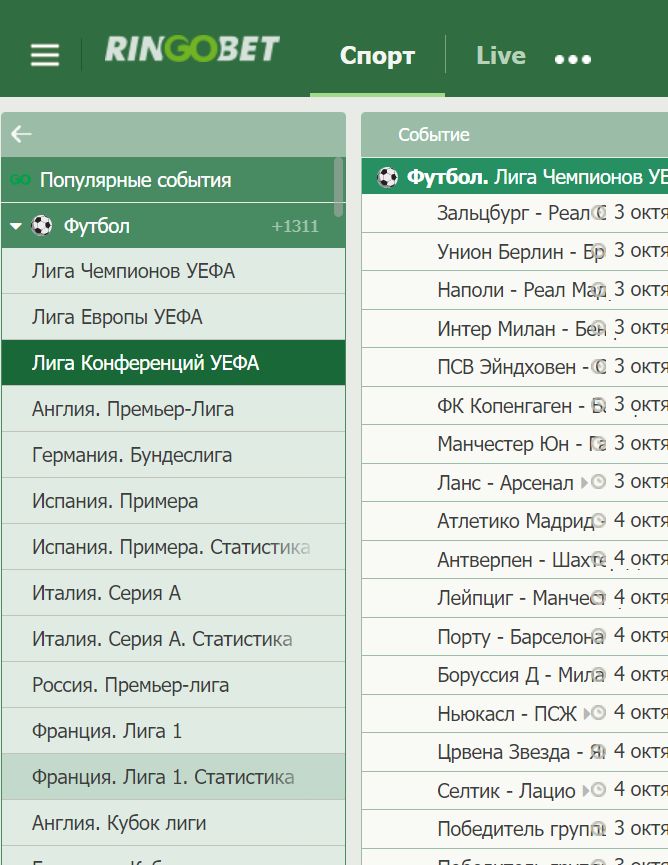Viewport: 668px width, 865px height.
Task: Select Лига Чемпионов УЕФА league
Action: click(x=173, y=271)
